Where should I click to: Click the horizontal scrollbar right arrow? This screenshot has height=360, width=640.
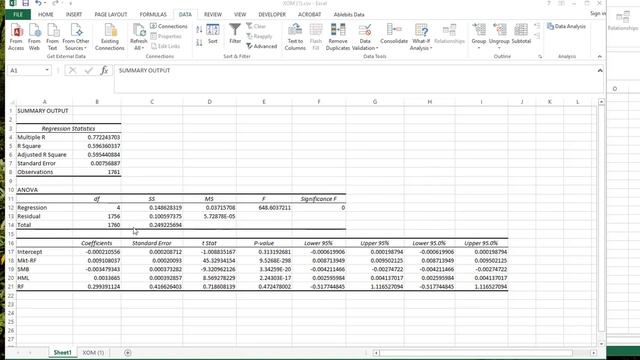point(594,353)
